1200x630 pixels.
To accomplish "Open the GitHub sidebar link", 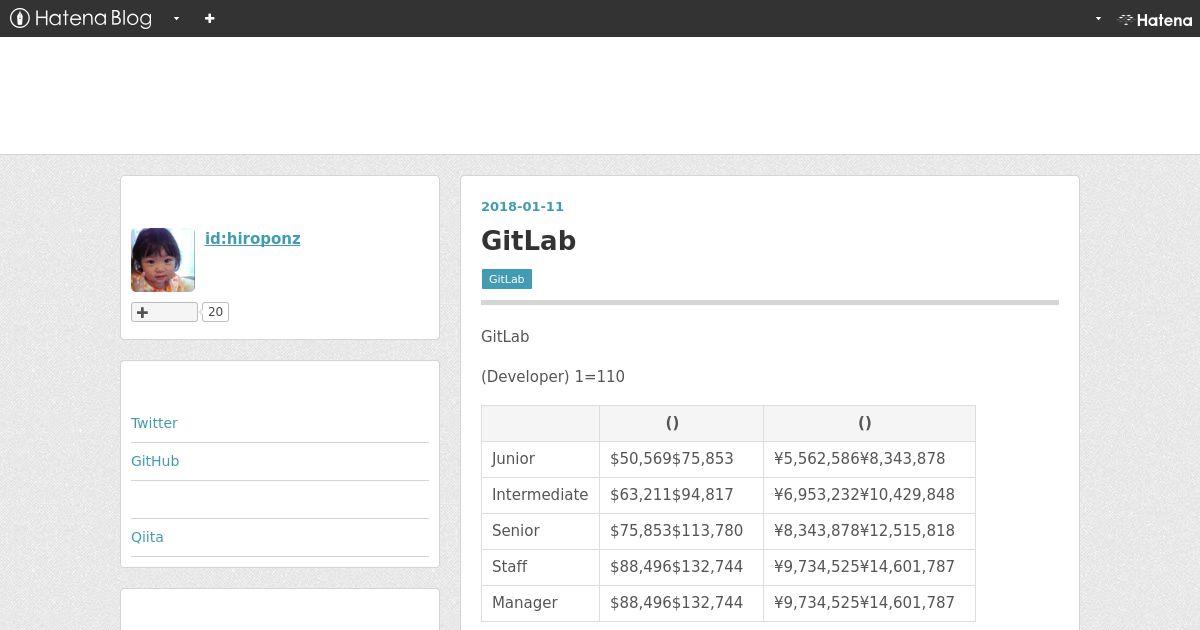I will (x=155, y=461).
